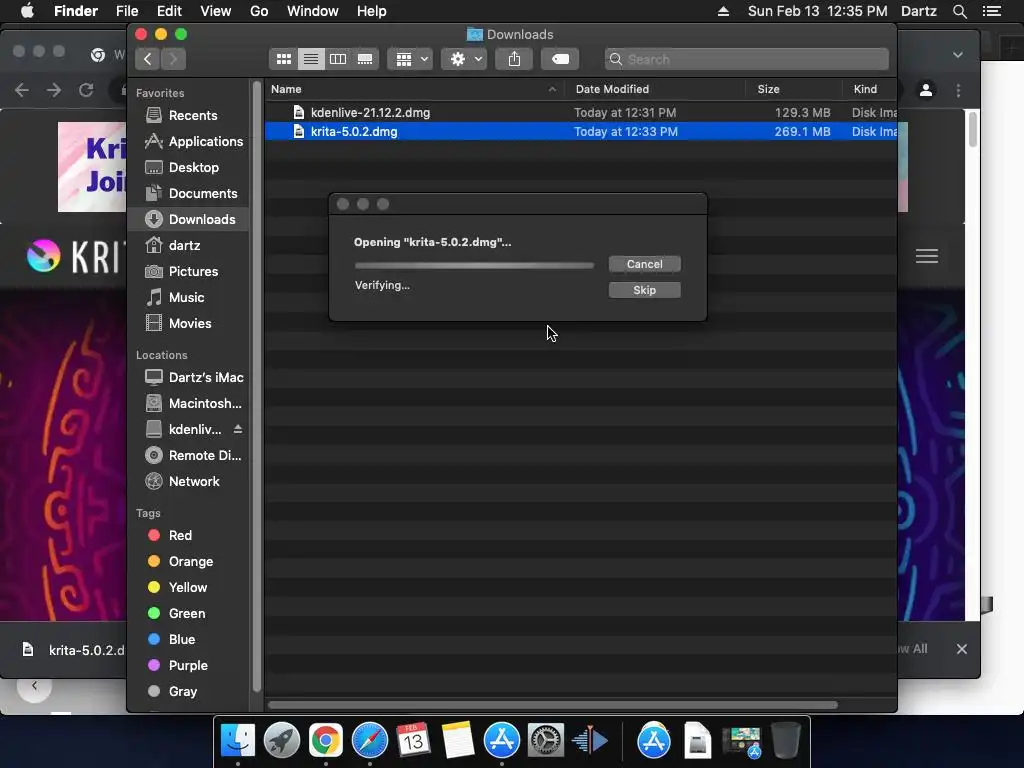The height and width of the screenshot is (768, 1024).
Task: Filter by the Blue tag
Action: tap(189, 640)
